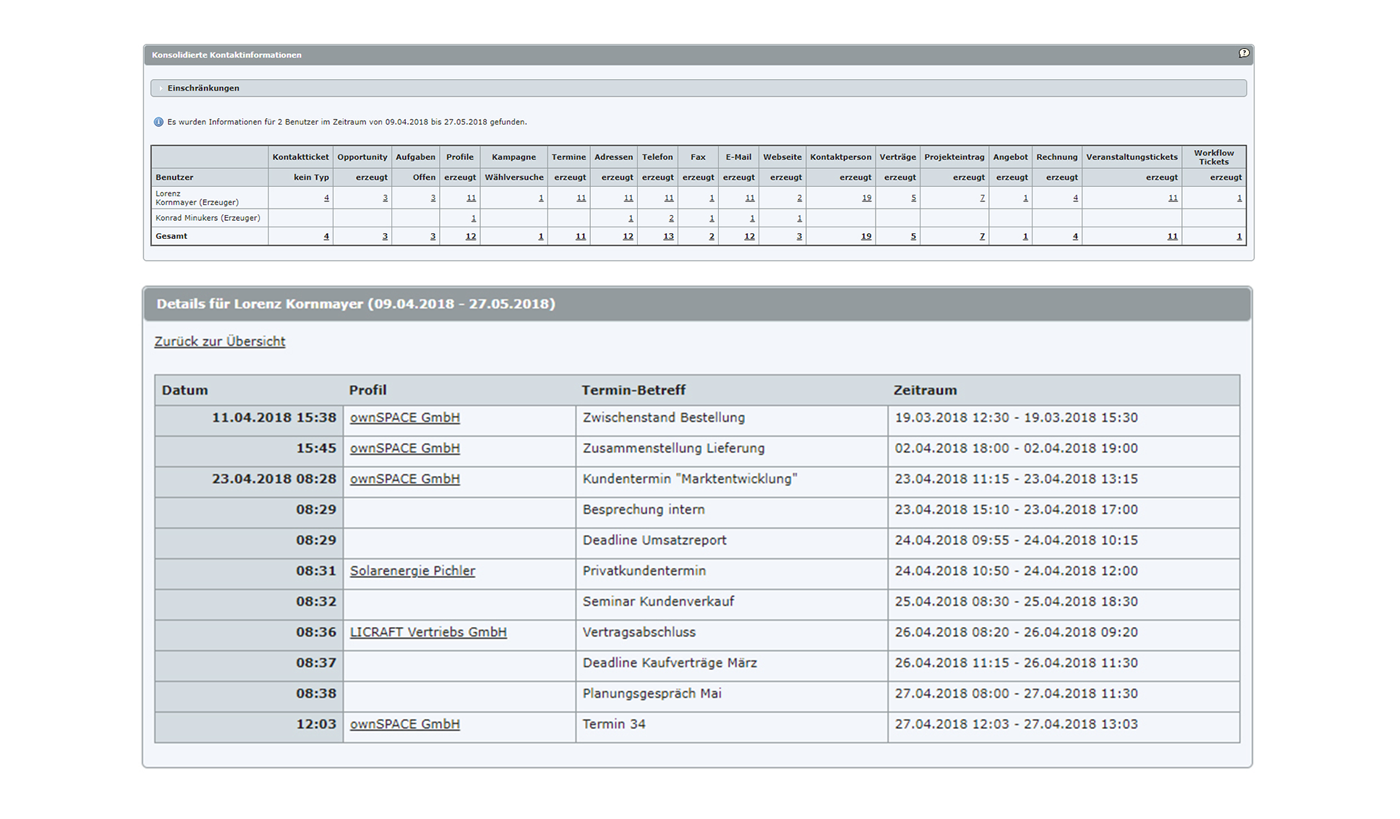Open ownSPACE GmbH profile for Kundentermin Marktentwicklung
The height and width of the screenshot is (819, 1400).
click(x=405, y=479)
